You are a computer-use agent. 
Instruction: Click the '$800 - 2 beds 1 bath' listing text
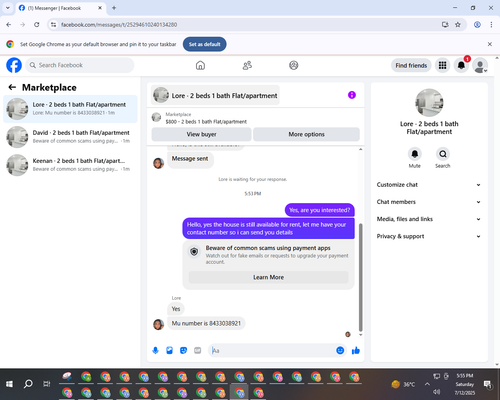tap(206, 122)
